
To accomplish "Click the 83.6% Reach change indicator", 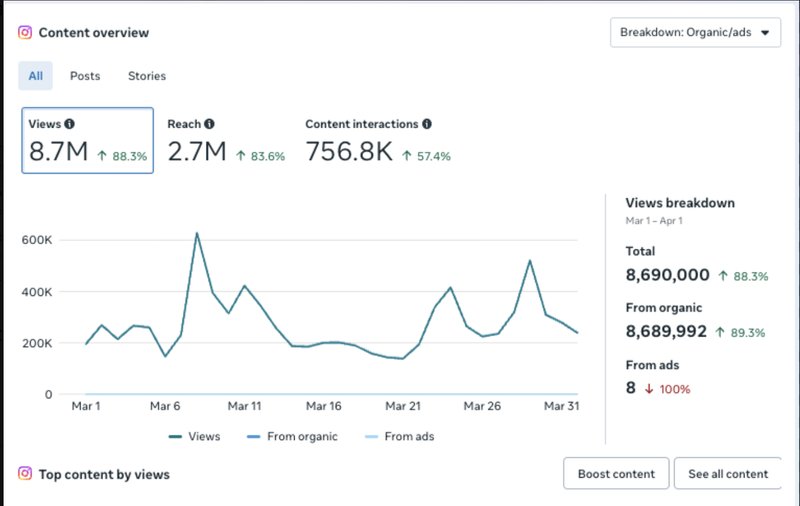I will click(x=260, y=156).
